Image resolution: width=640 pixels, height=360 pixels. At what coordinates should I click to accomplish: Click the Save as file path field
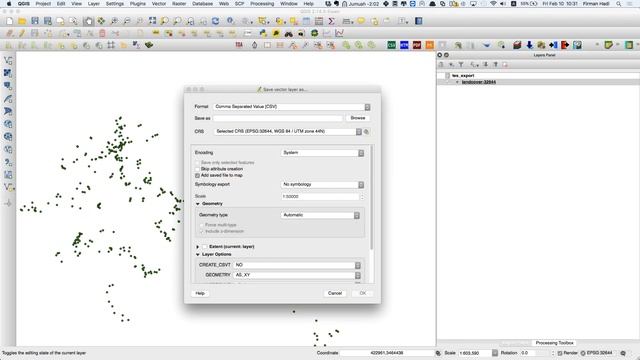(278, 118)
